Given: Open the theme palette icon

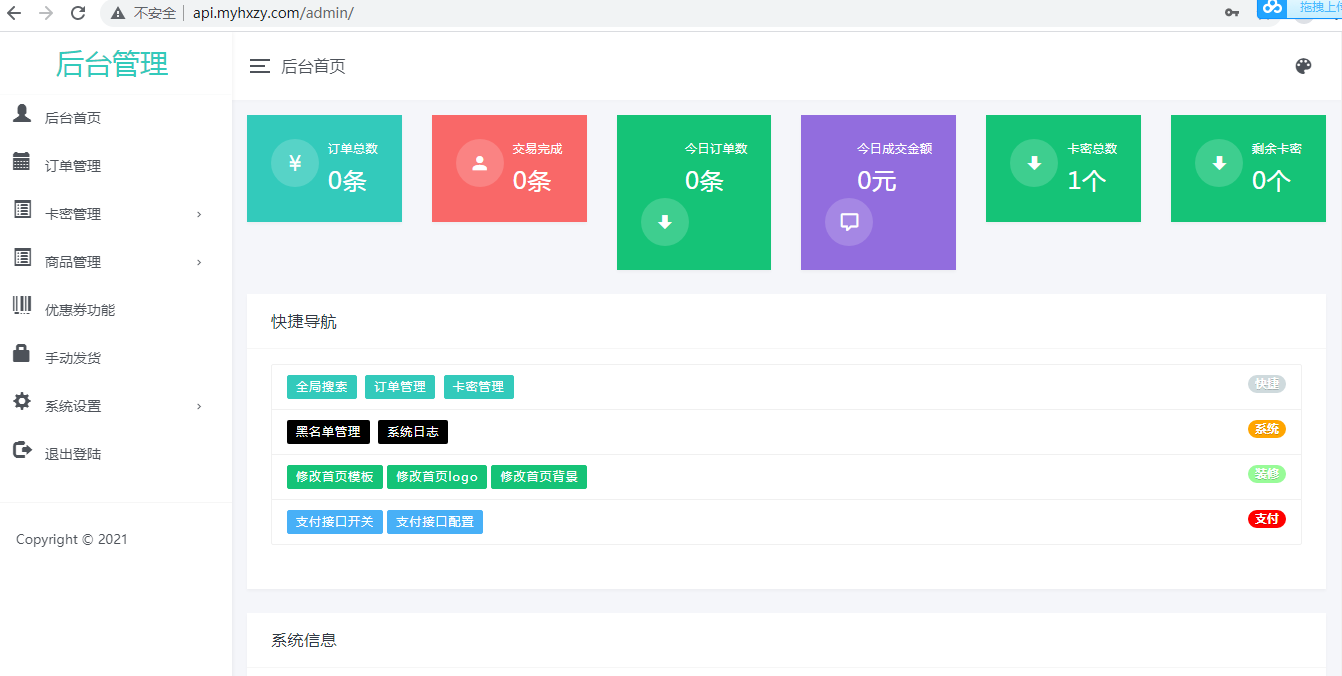Looking at the screenshot, I should point(1303,66).
